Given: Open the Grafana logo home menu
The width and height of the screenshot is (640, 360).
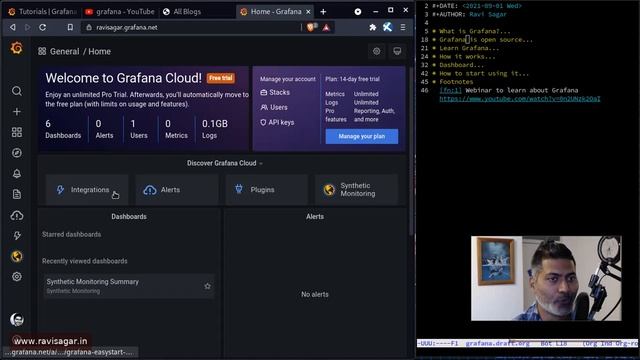Looking at the screenshot, I should tap(17, 48).
